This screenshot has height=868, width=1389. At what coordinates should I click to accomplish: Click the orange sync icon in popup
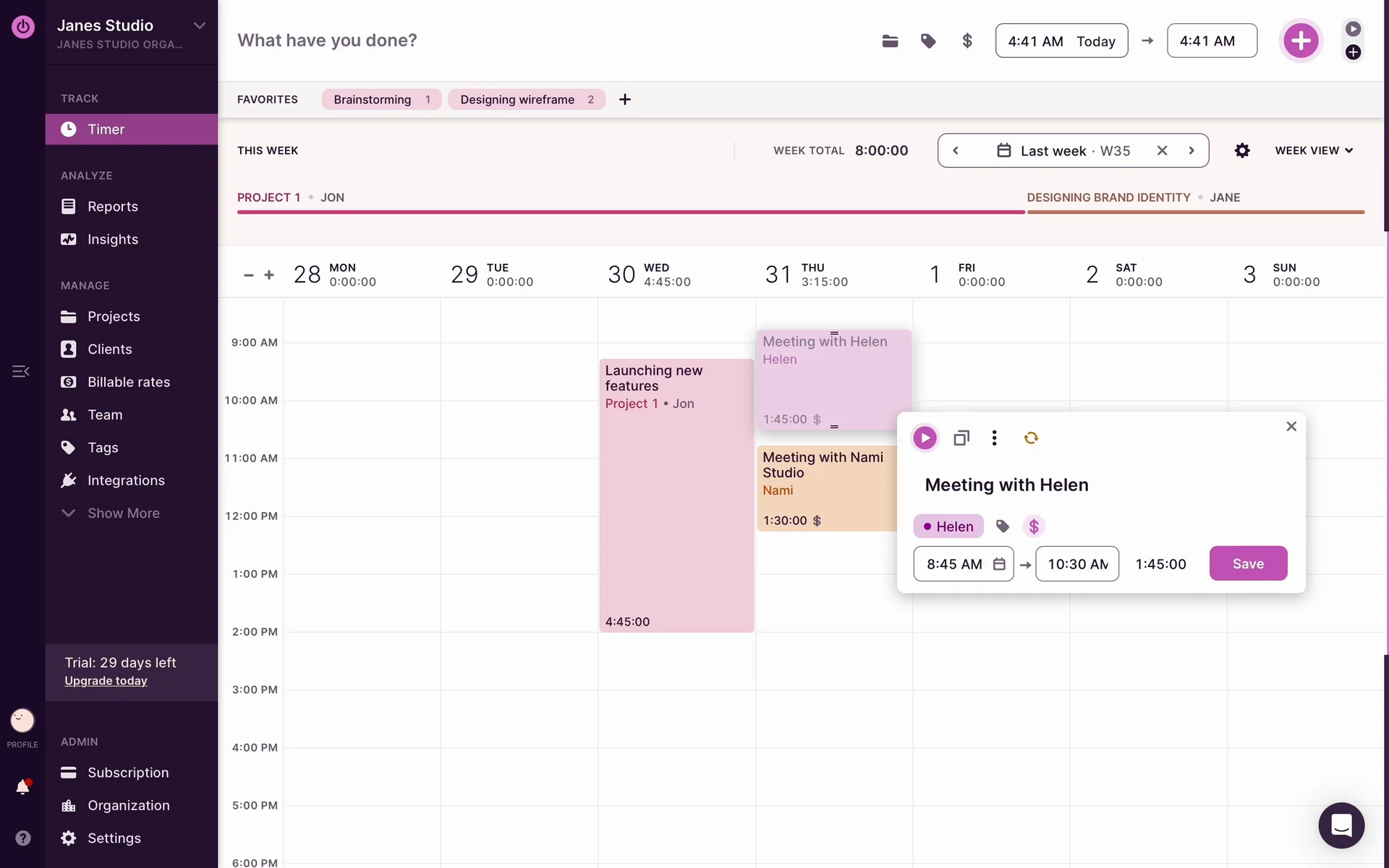tap(1031, 438)
